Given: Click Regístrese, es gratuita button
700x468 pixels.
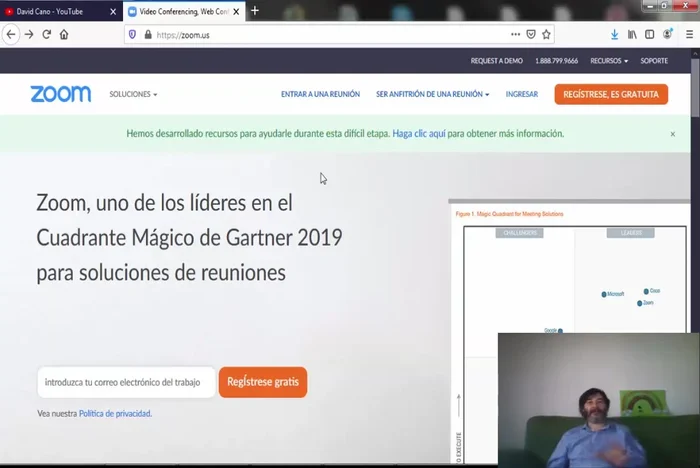Looking at the screenshot, I should (x=611, y=94).
